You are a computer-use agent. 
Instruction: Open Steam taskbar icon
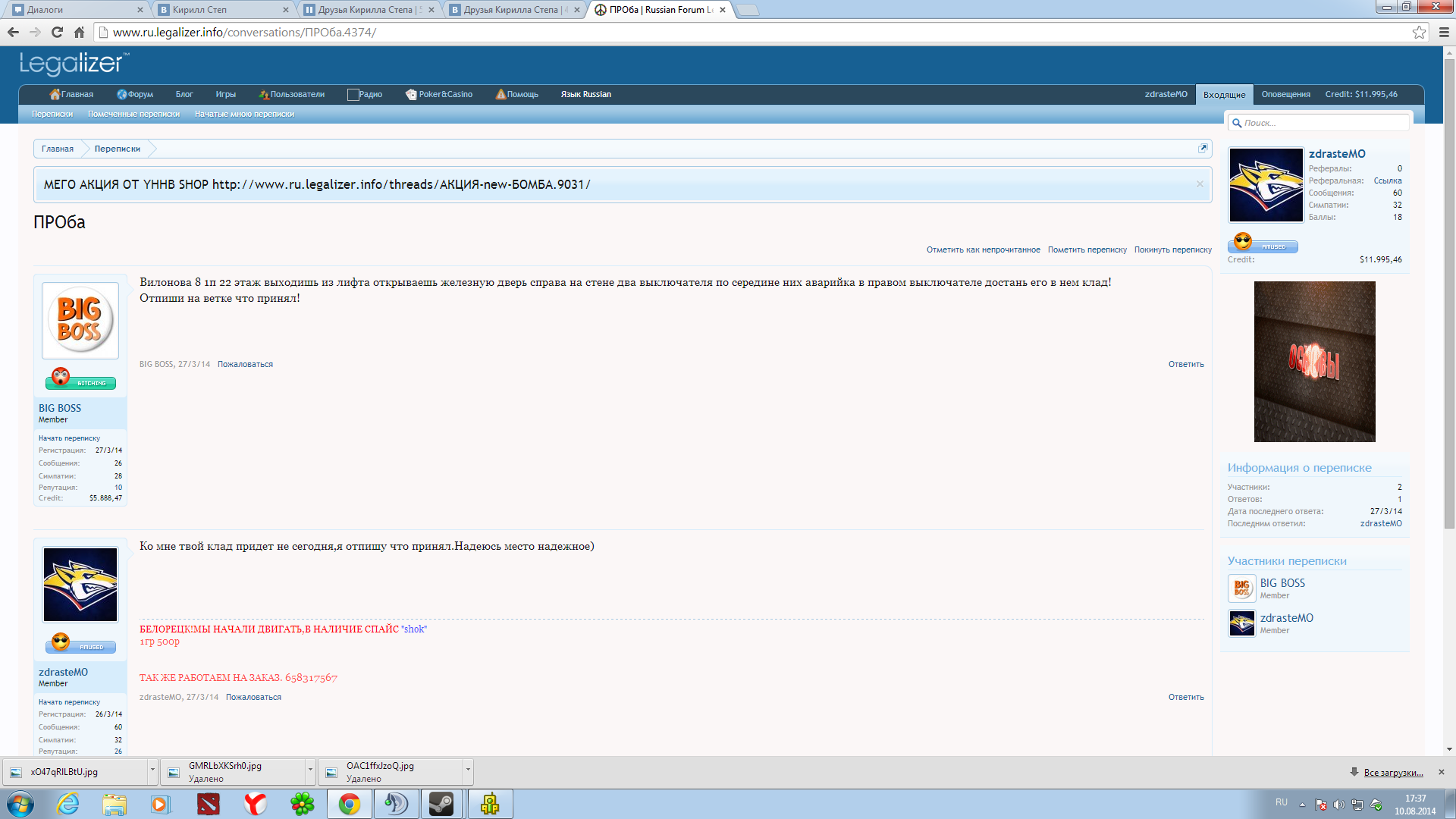441,804
